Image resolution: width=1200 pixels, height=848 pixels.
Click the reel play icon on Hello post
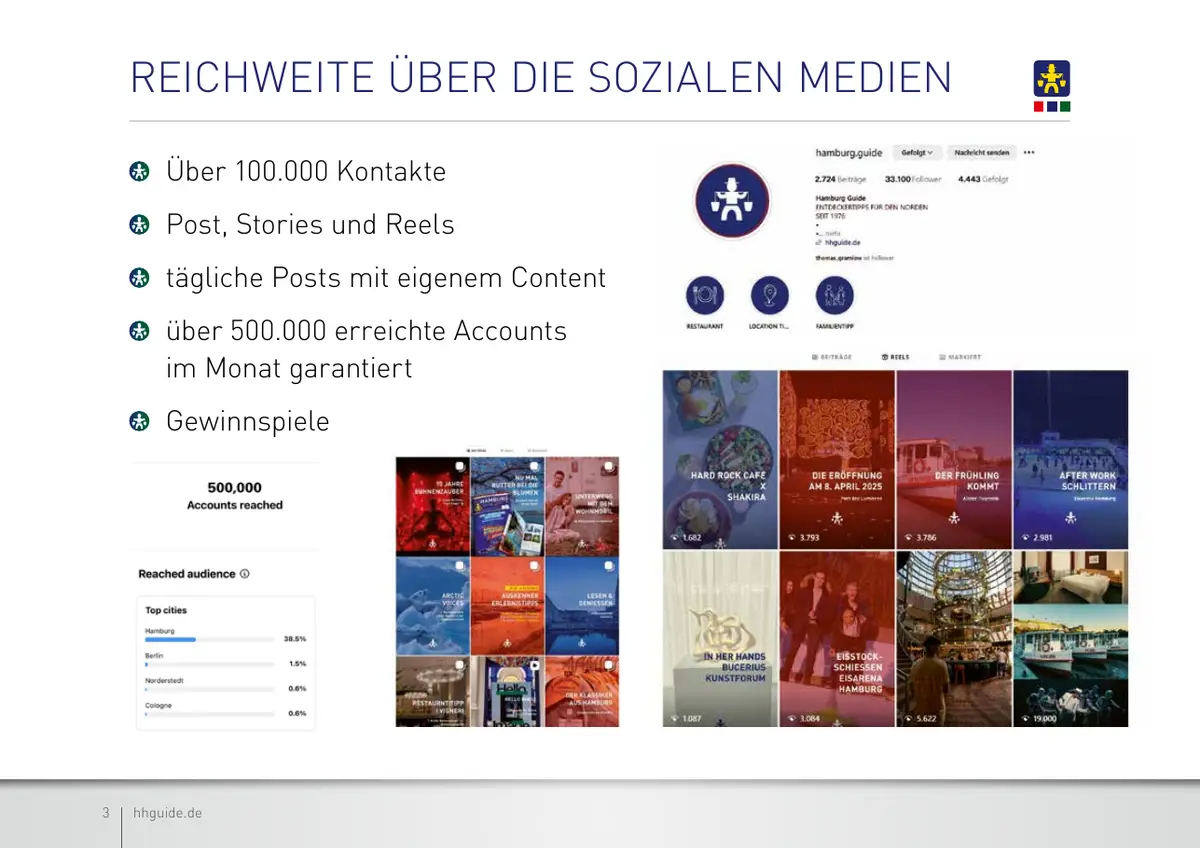[x=534, y=664]
